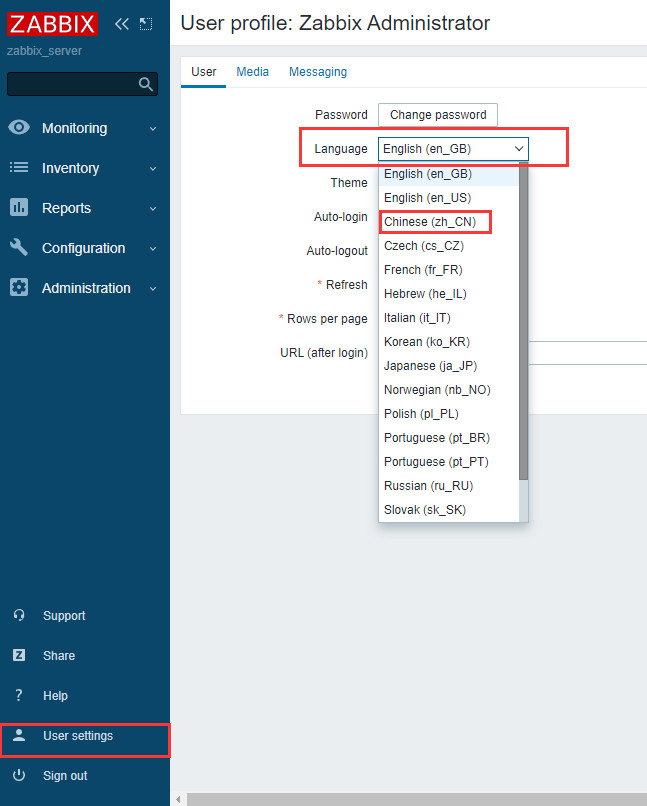Click the Monitoring eye icon

(x=19, y=127)
